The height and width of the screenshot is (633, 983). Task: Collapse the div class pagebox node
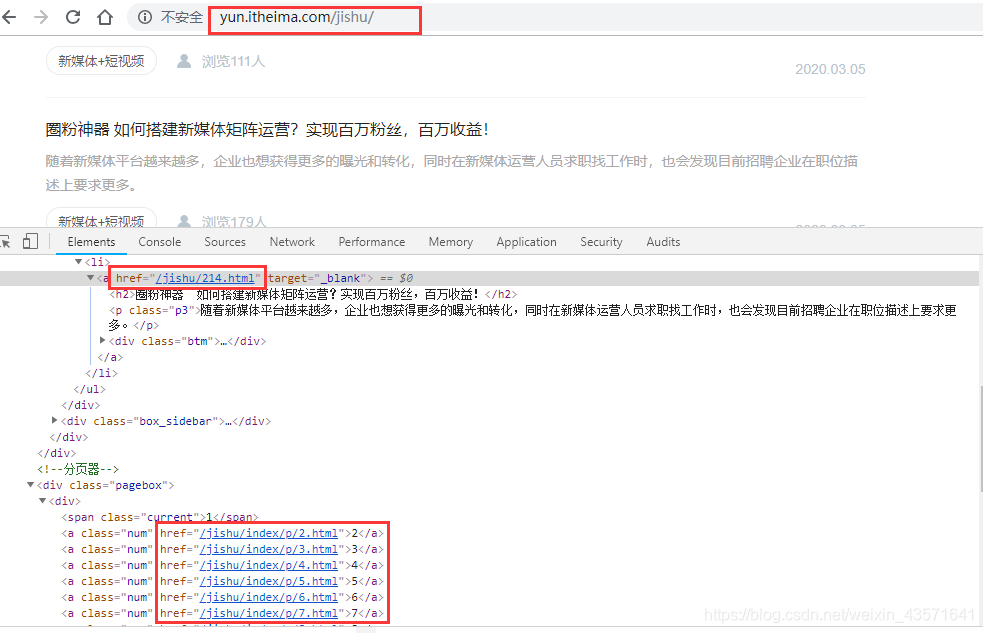coord(30,484)
